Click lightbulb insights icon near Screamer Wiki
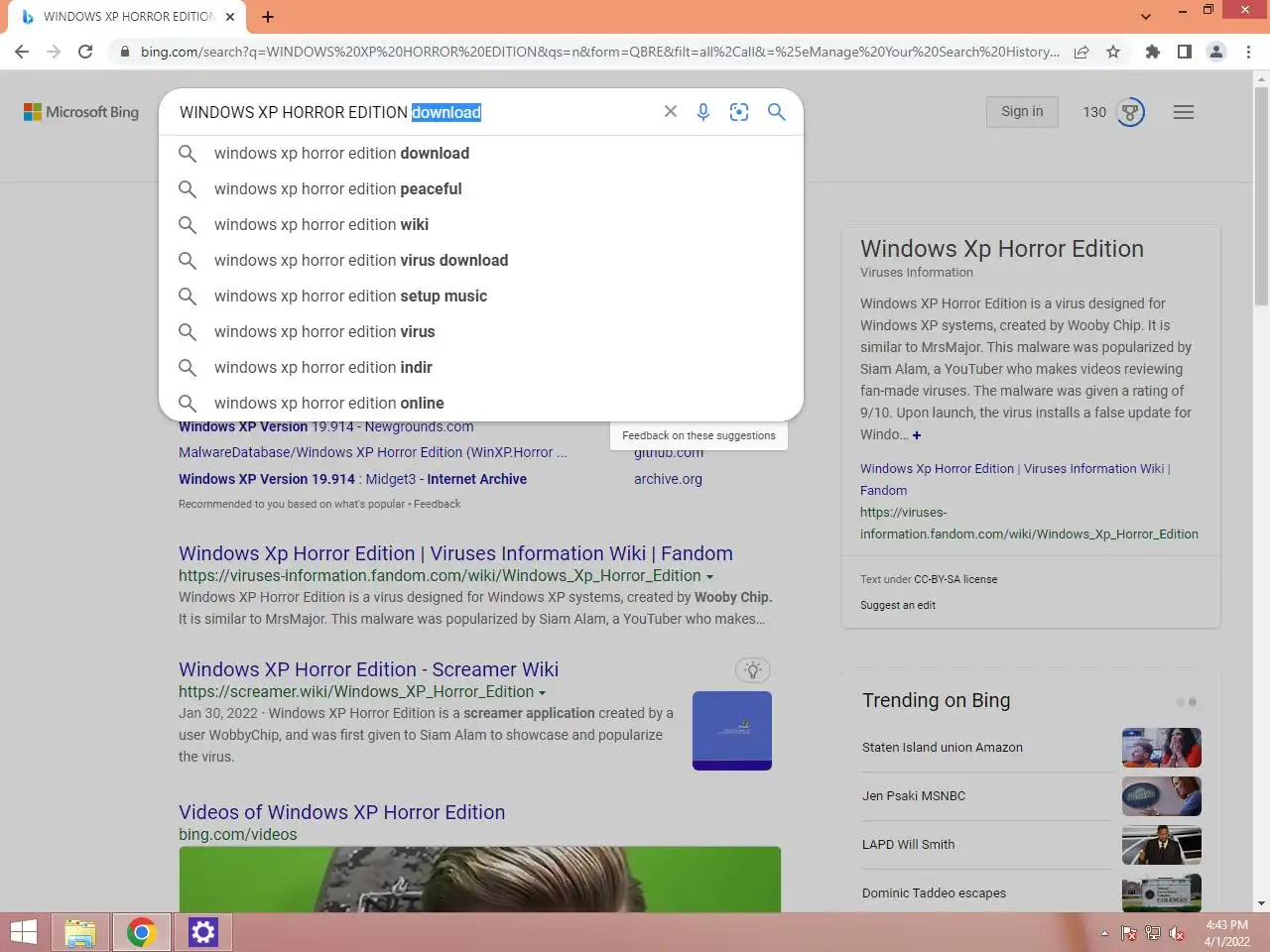The height and width of the screenshot is (952, 1270). click(753, 670)
